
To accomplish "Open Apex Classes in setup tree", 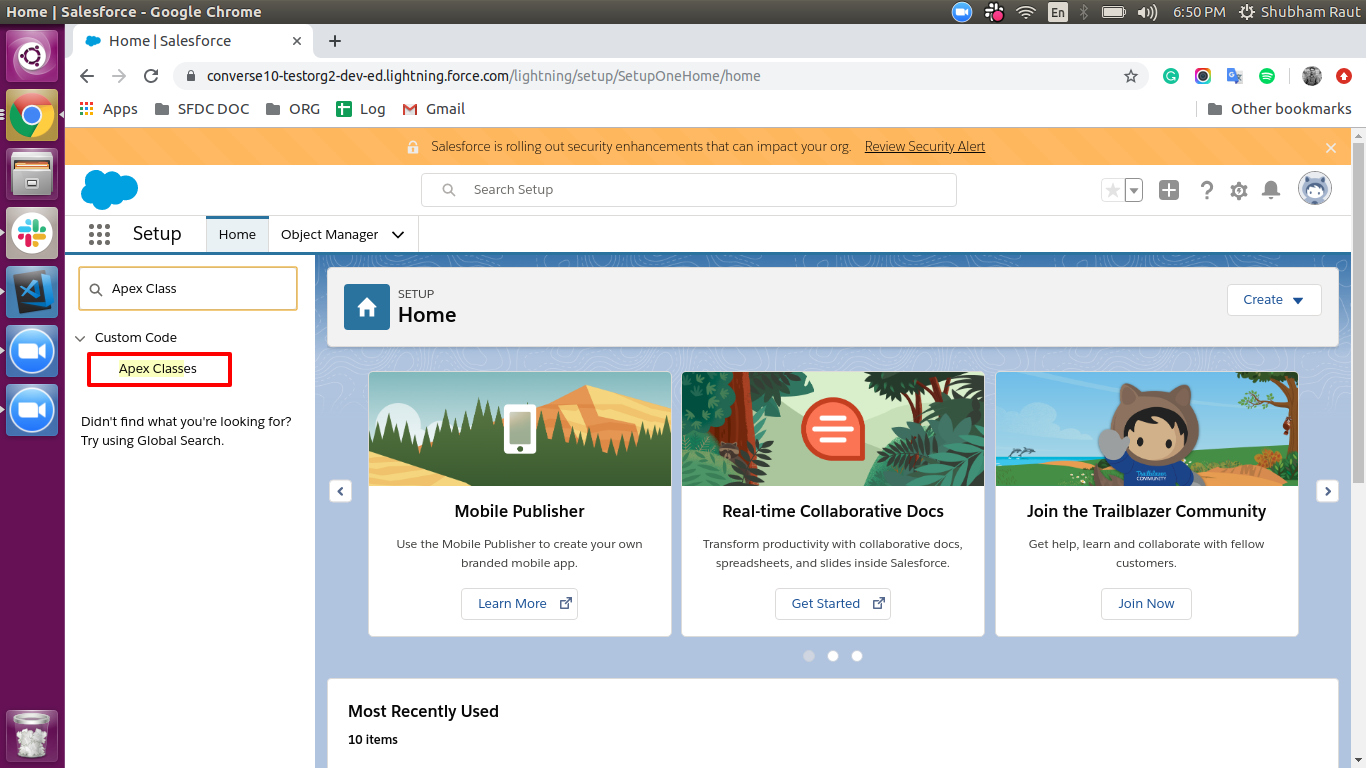I will point(158,369).
